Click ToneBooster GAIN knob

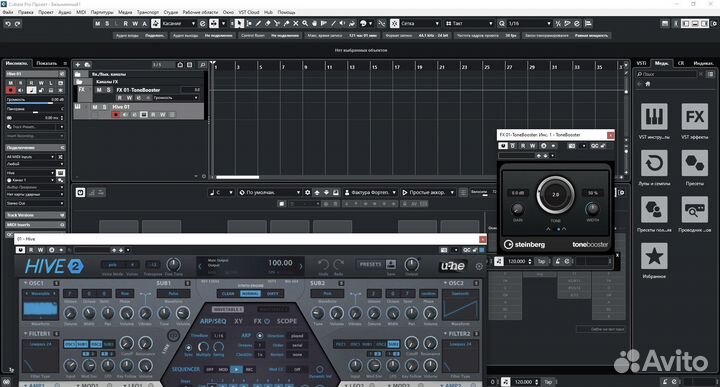coord(518,210)
